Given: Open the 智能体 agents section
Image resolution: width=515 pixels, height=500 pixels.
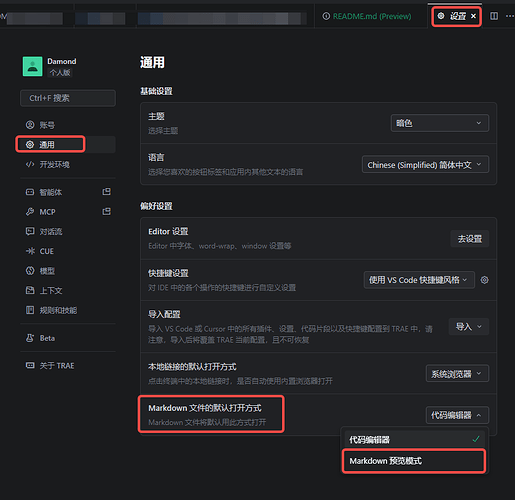Looking at the screenshot, I should 68,192.
